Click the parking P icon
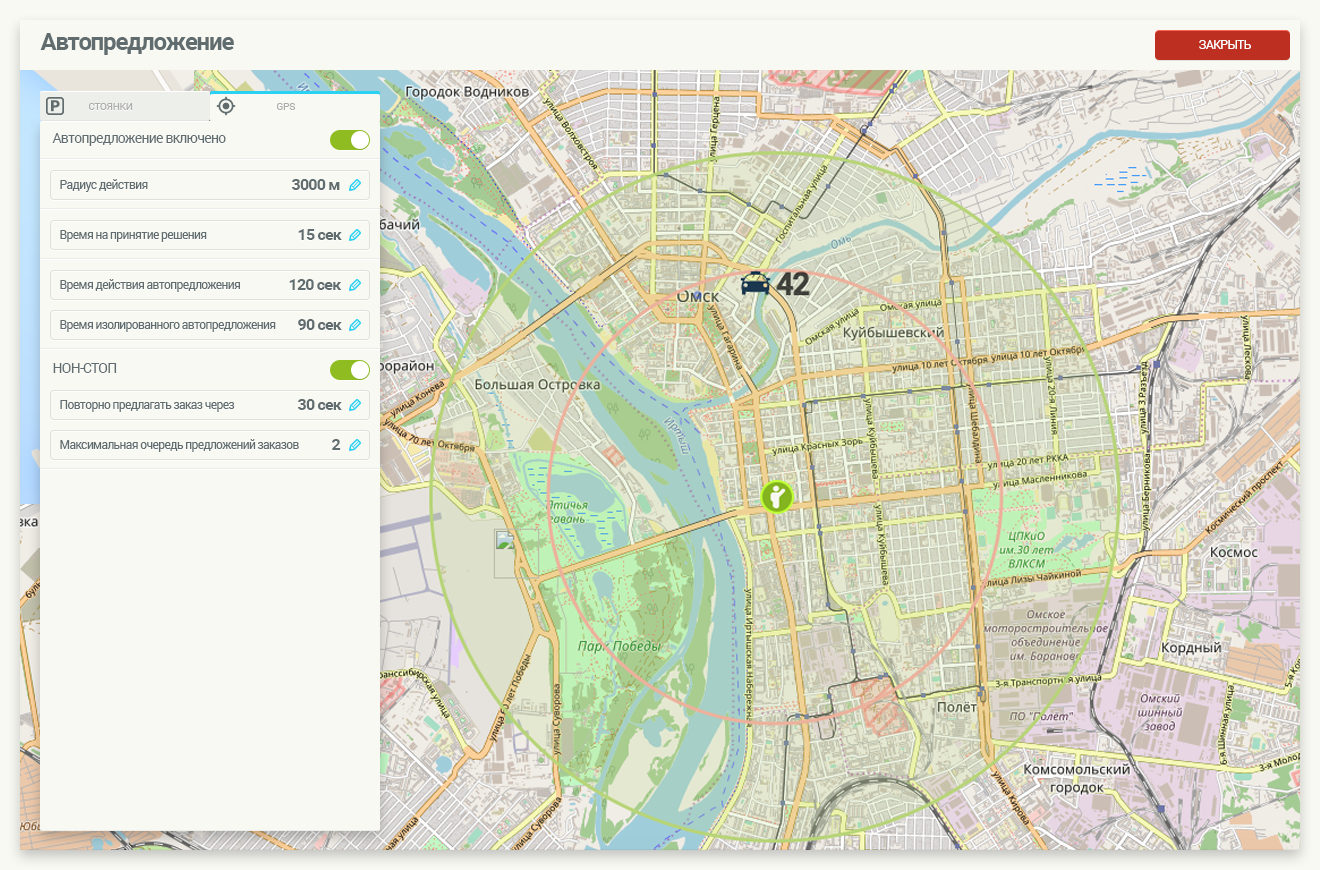 click(56, 106)
